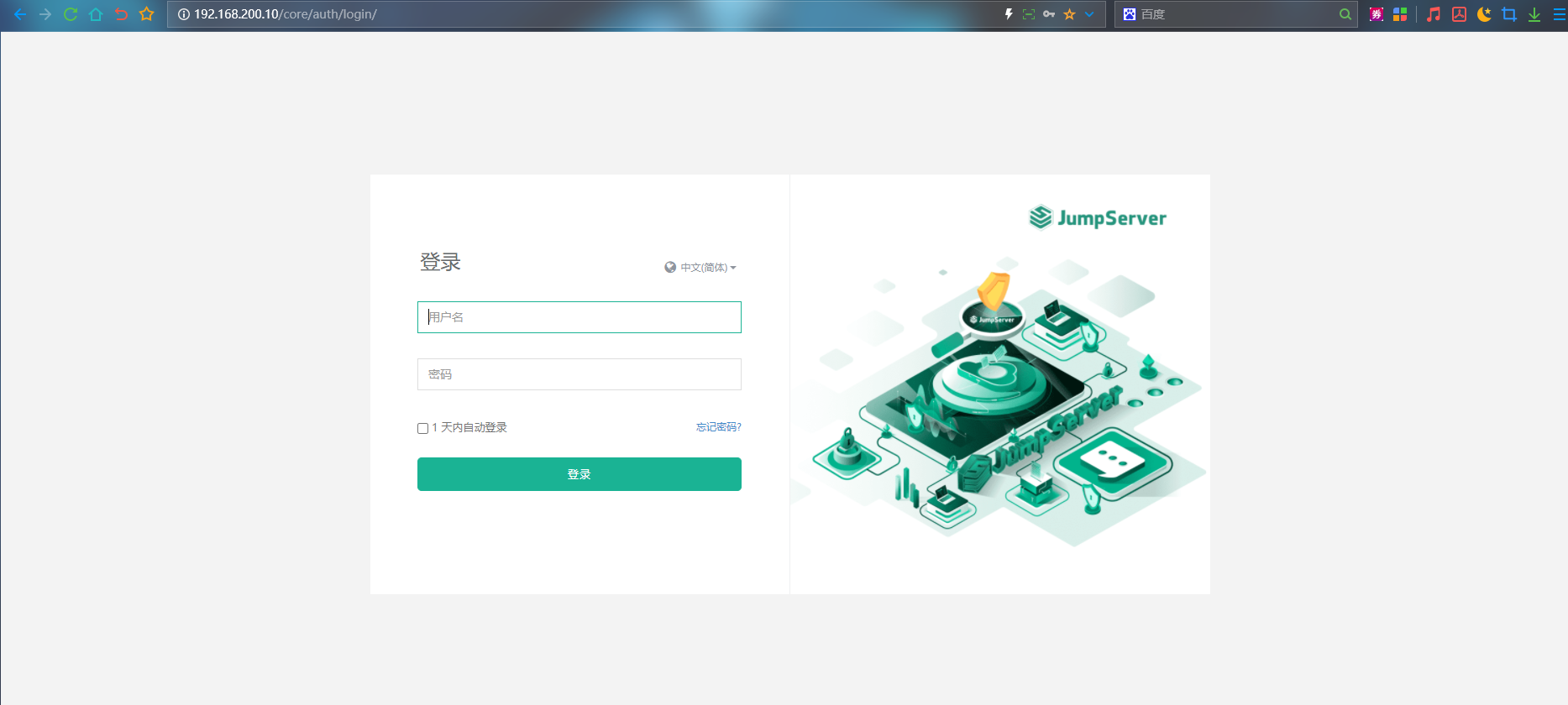This screenshot has height=705, width=1568.
Task: Bookmark this page with the orange star
Action: (x=1069, y=14)
